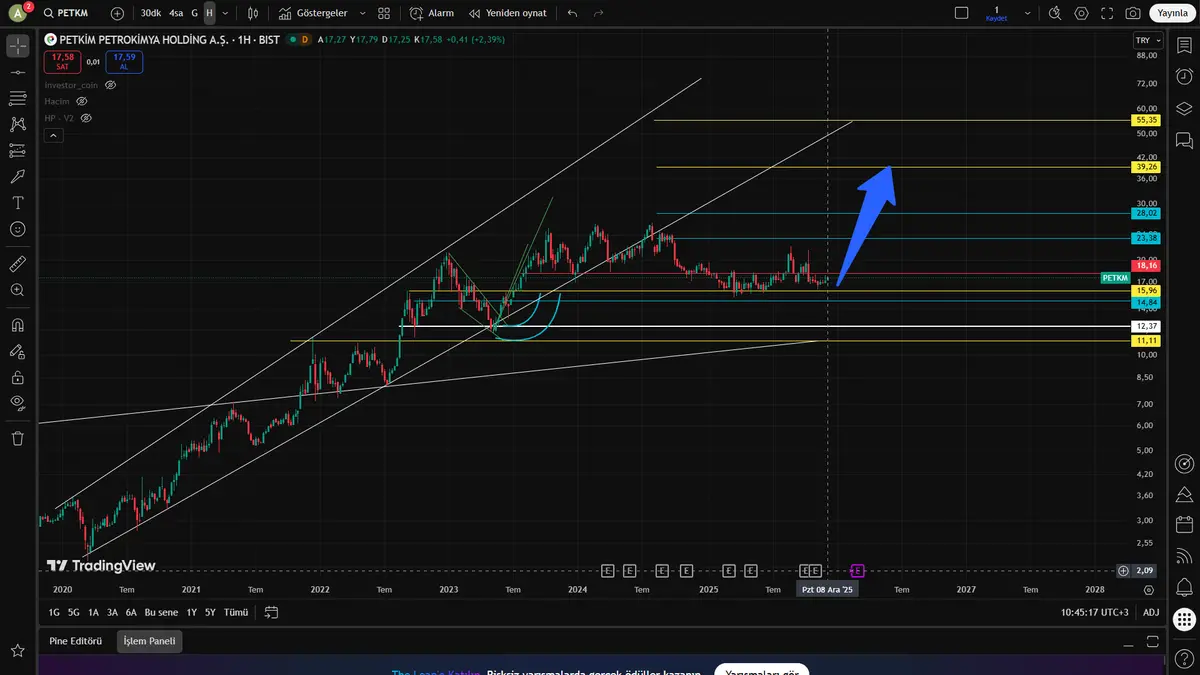The image size is (1200, 675).
Task: Open the calendar panel
Action: tap(1184, 524)
